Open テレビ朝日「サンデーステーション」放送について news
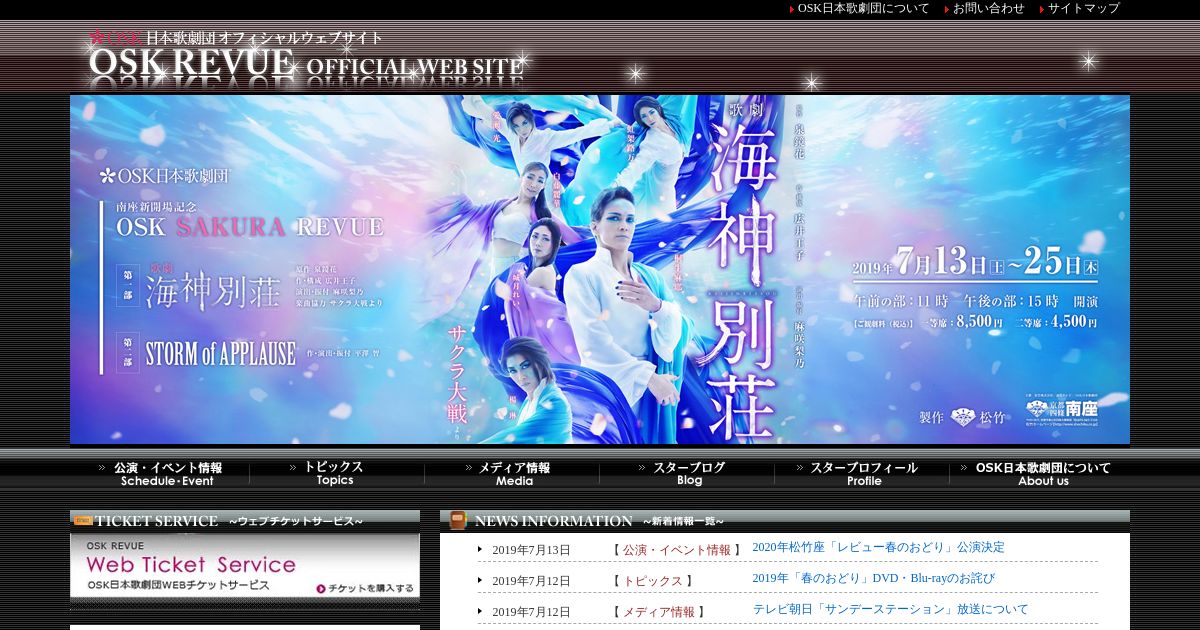The height and width of the screenshot is (630, 1200). tap(890, 609)
